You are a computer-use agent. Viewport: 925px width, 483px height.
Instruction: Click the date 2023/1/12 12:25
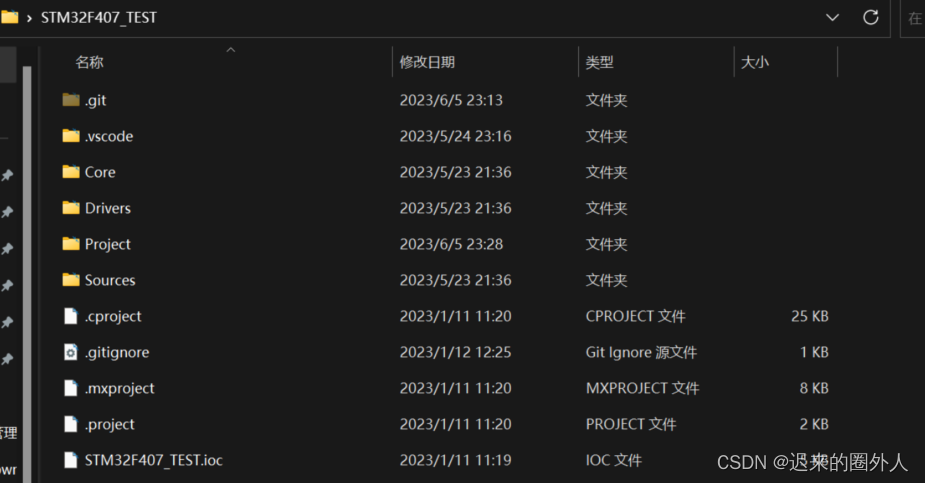pos(455,352)
